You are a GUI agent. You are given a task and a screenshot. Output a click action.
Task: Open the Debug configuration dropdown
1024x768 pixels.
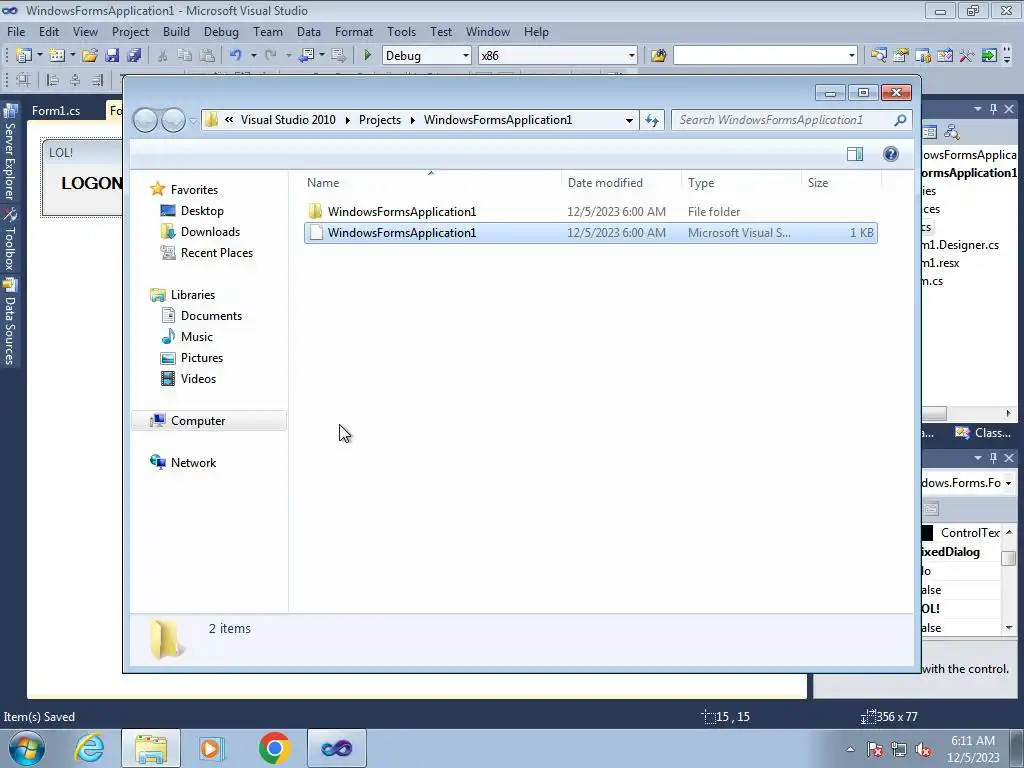[x=466, y=56]
